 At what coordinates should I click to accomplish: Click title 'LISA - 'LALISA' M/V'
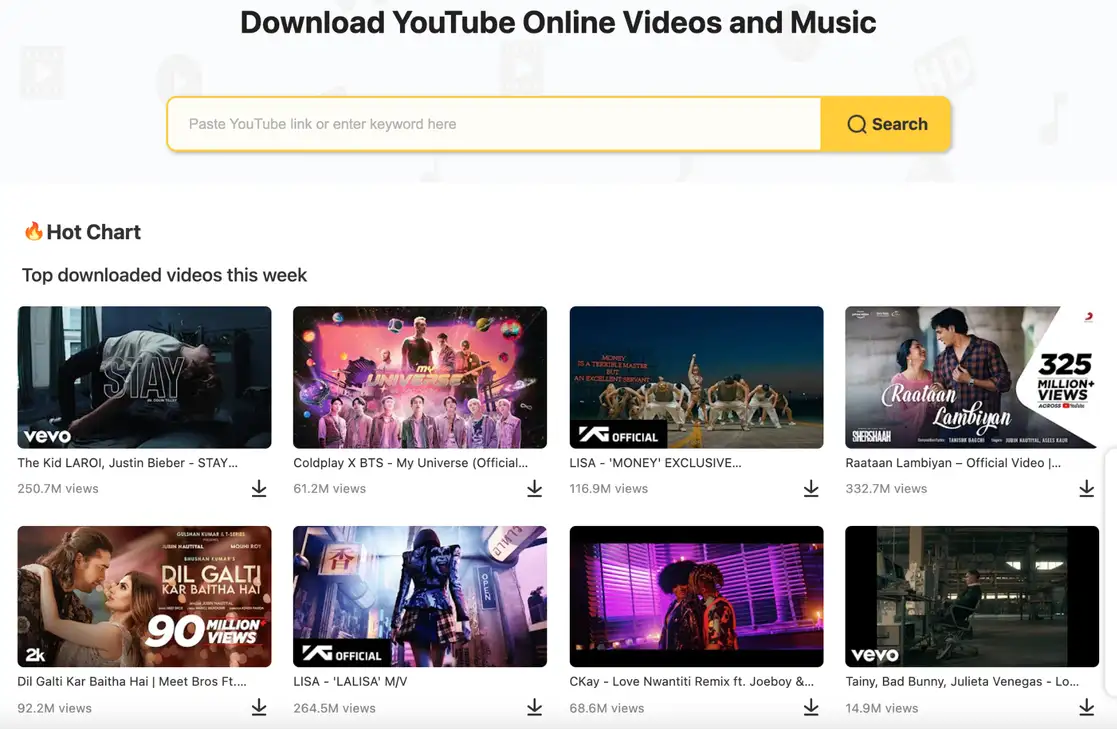click(350, 682)
